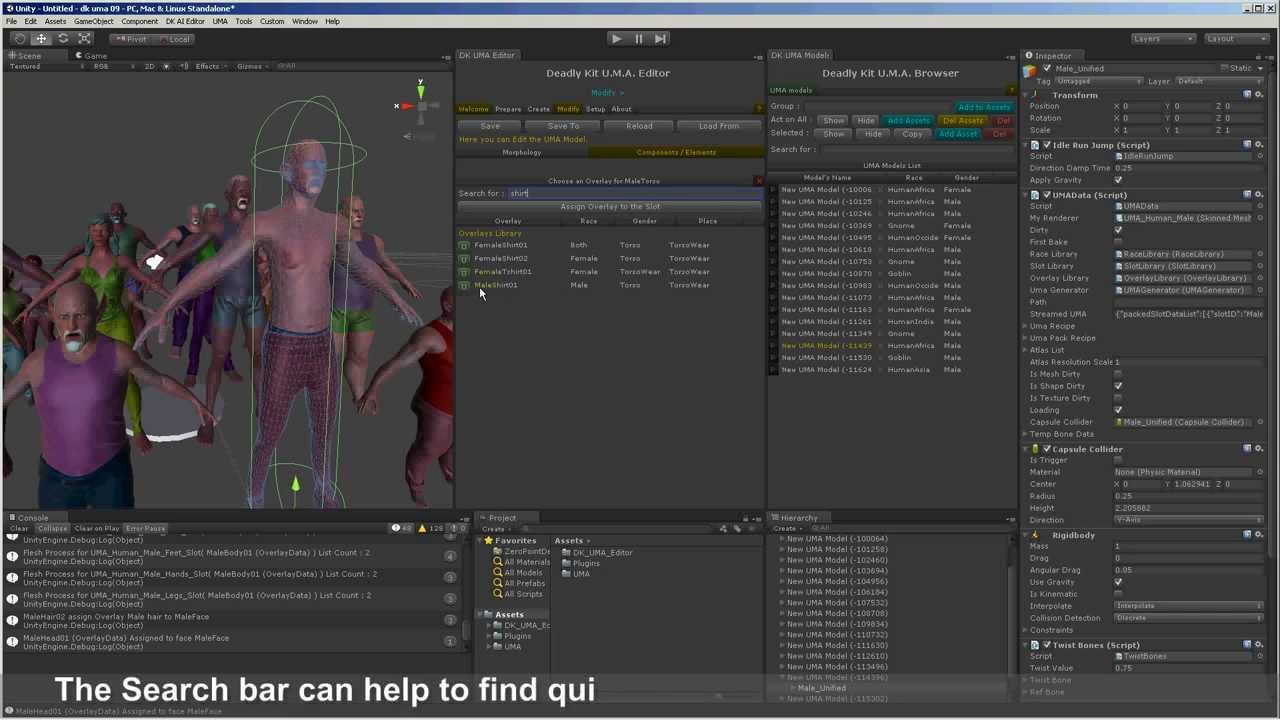
Task: Select the FemaleShirt01 overlay row
Action: (x=610, y=245)
